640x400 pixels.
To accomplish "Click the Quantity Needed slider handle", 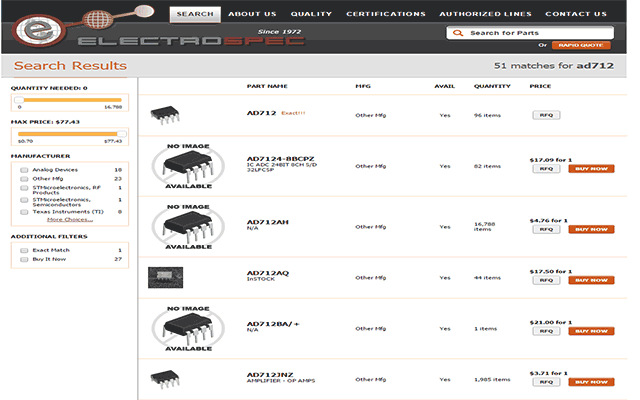I will pyautogui.click(x=19, y=100).
